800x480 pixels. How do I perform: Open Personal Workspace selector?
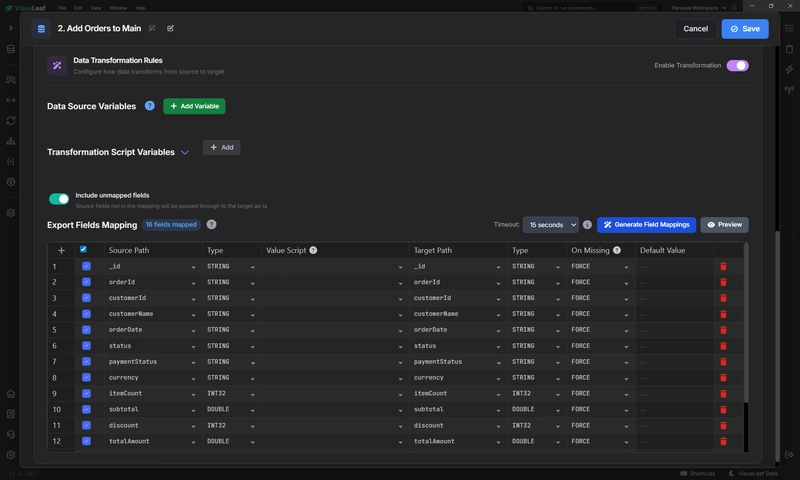[698, 8]
